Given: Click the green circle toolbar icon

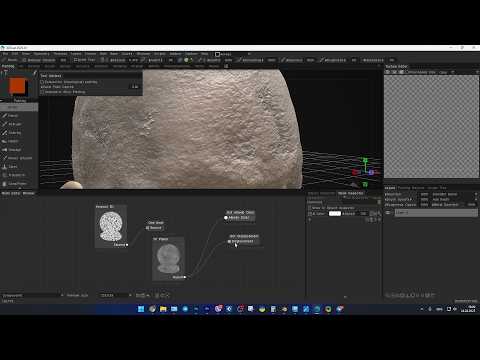Looking at the screenshot, I should 186,60.
